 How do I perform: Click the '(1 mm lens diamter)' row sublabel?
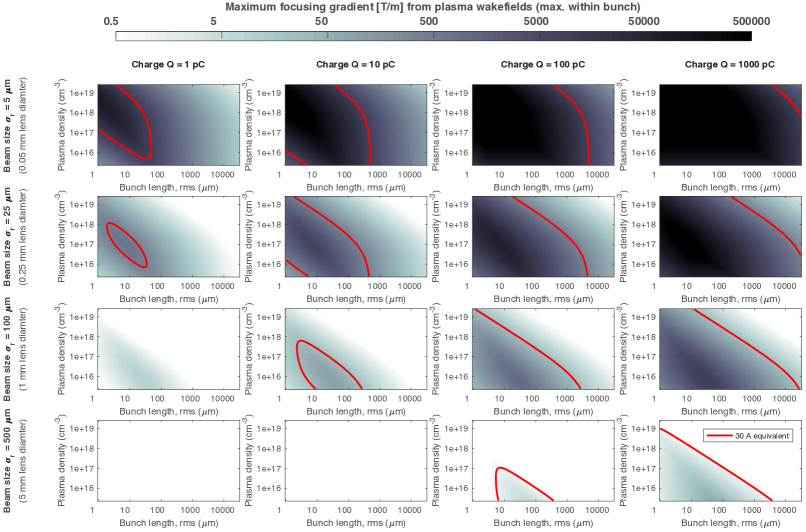pyautogui.click(x=24, y=349)
